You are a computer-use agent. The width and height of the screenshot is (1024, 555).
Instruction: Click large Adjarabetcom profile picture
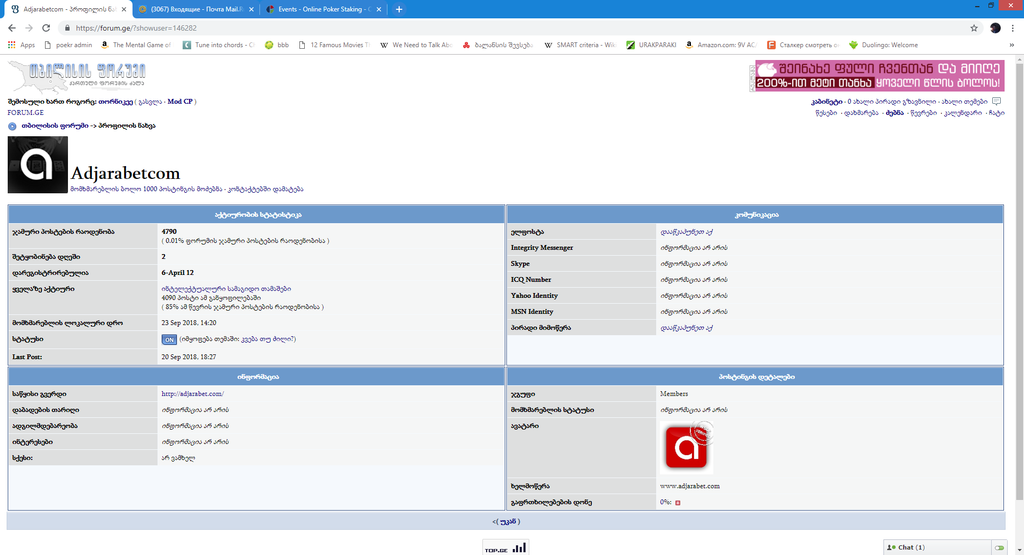point(37,165)
